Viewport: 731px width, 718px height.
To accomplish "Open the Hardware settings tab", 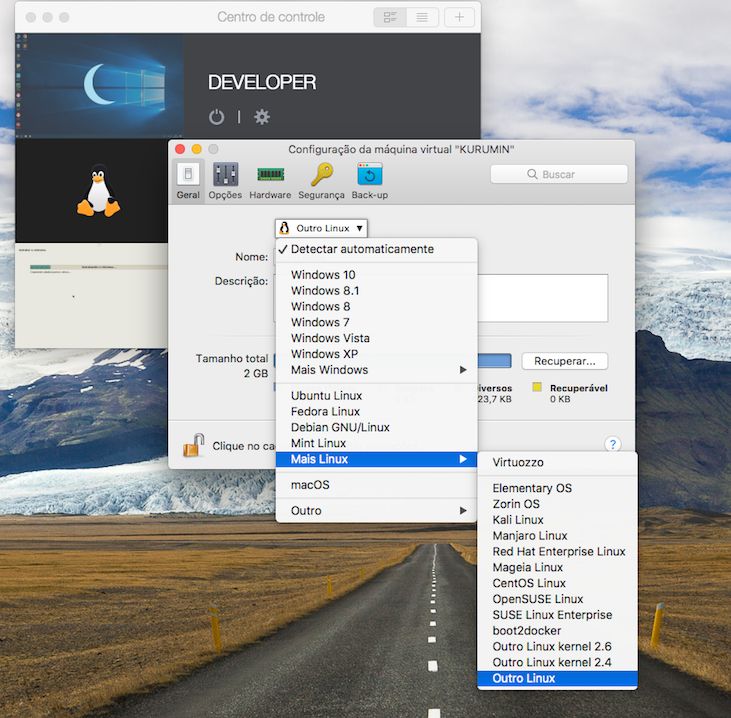I will click(270, 181).
